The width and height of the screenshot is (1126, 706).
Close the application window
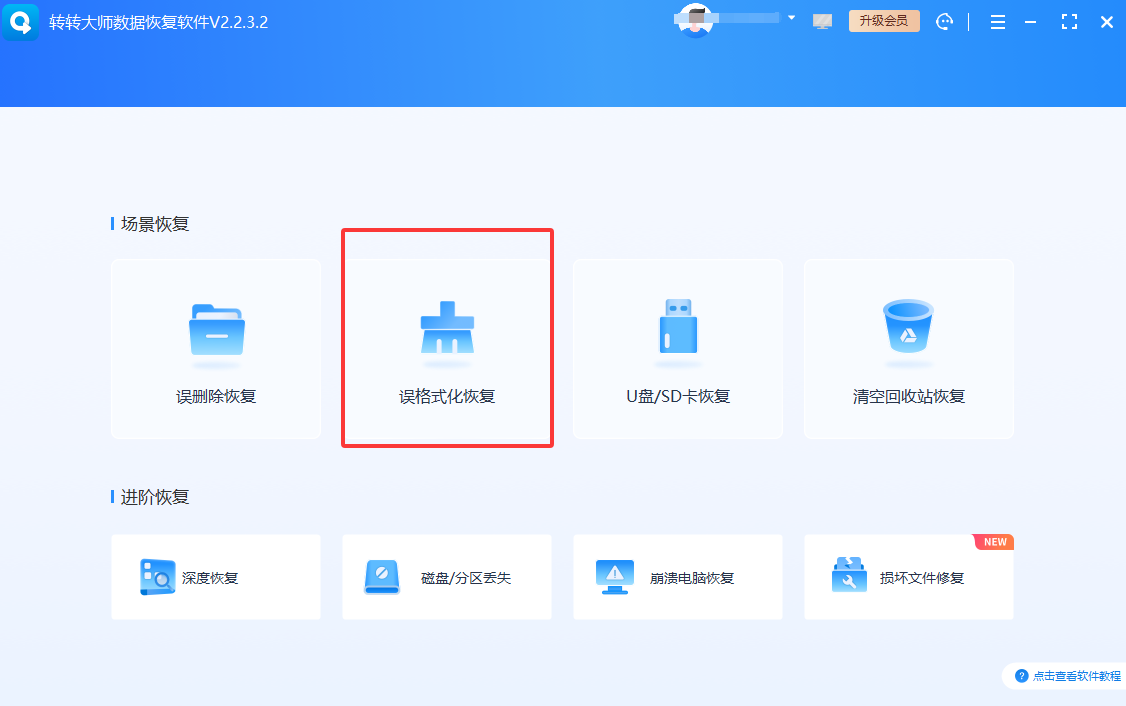click(x=1107, y=22)
